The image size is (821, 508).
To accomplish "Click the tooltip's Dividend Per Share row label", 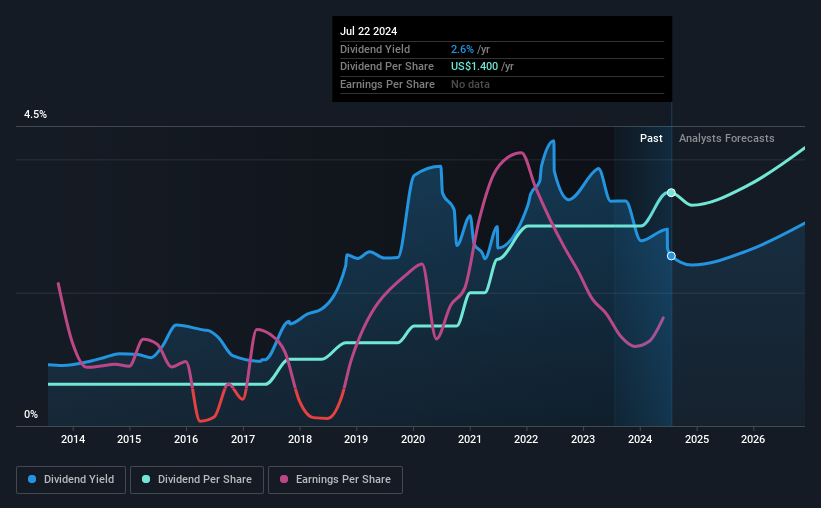I will coord(387,67).
